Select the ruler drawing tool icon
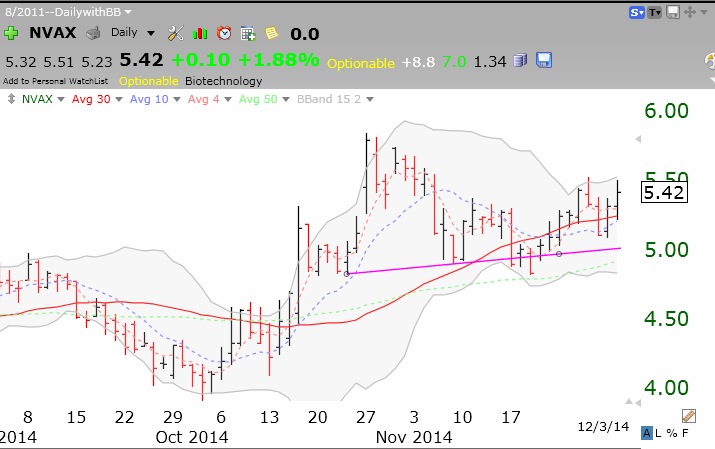The height and width of the screenshot is (449, 715). pyautogui.click(x=689, y=416)
